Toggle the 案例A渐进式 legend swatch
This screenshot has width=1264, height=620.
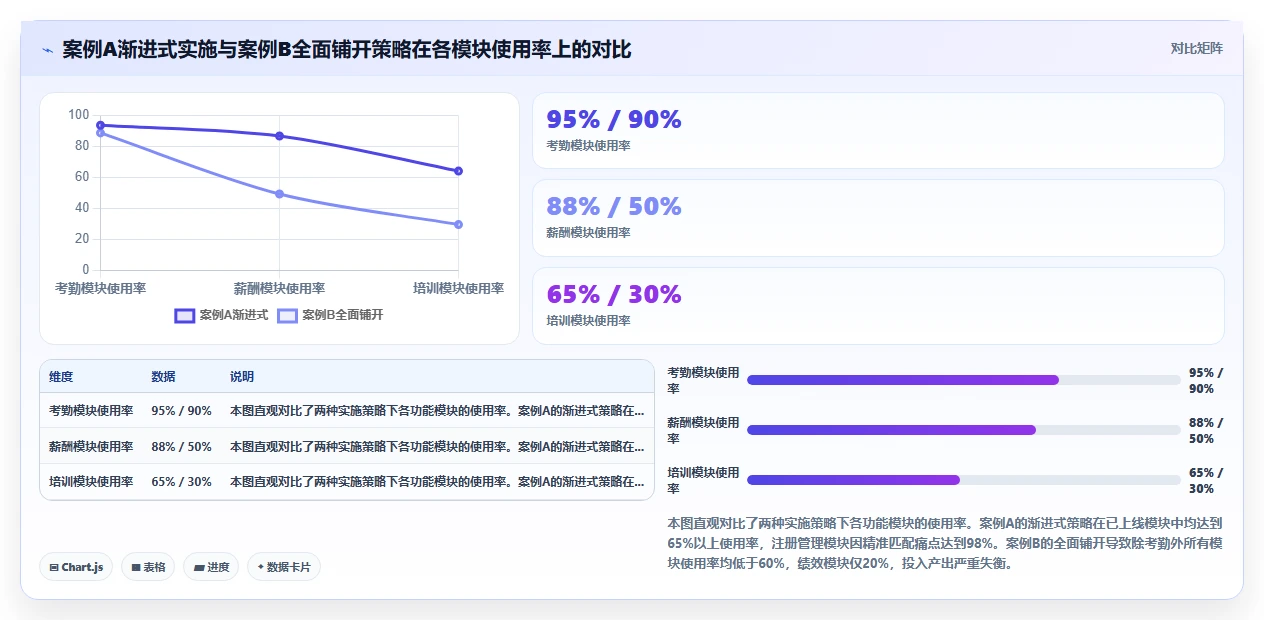coord(184,315)
